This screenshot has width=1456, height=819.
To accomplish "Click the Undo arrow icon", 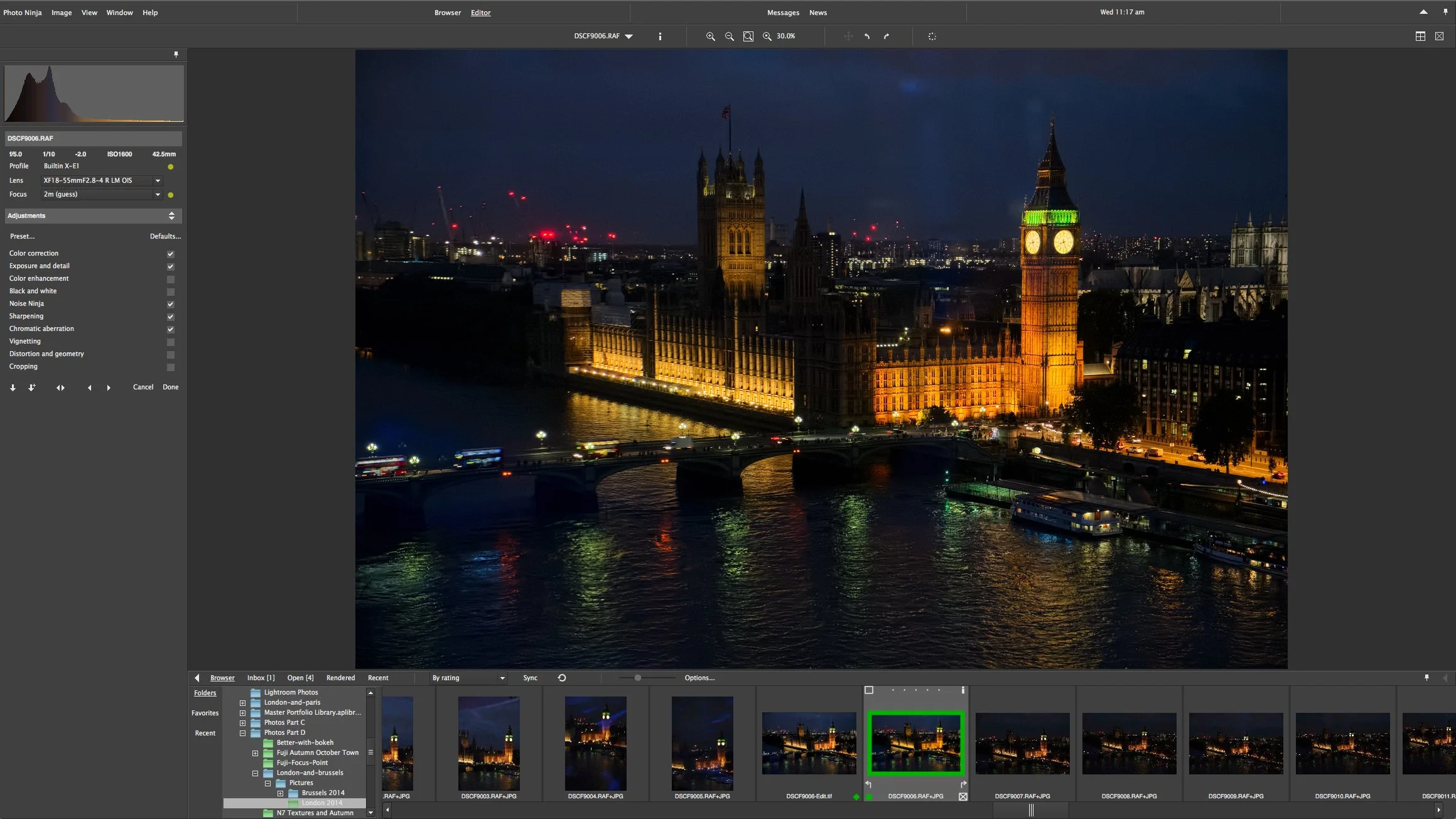I will click(866, 36).
